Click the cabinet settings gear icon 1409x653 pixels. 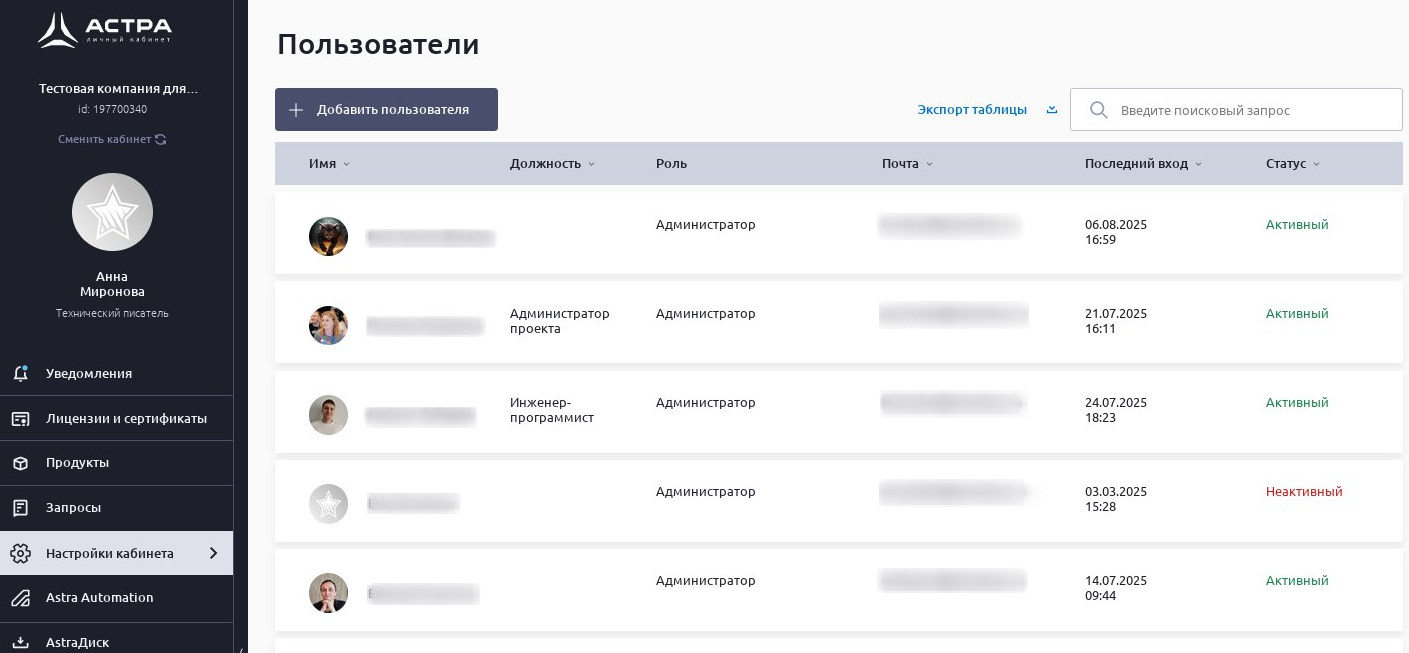[20, 553]
